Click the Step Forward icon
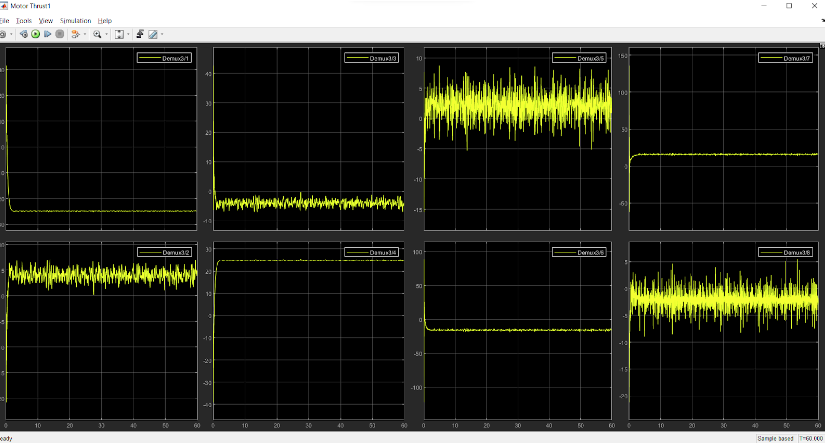 (47, 33)
